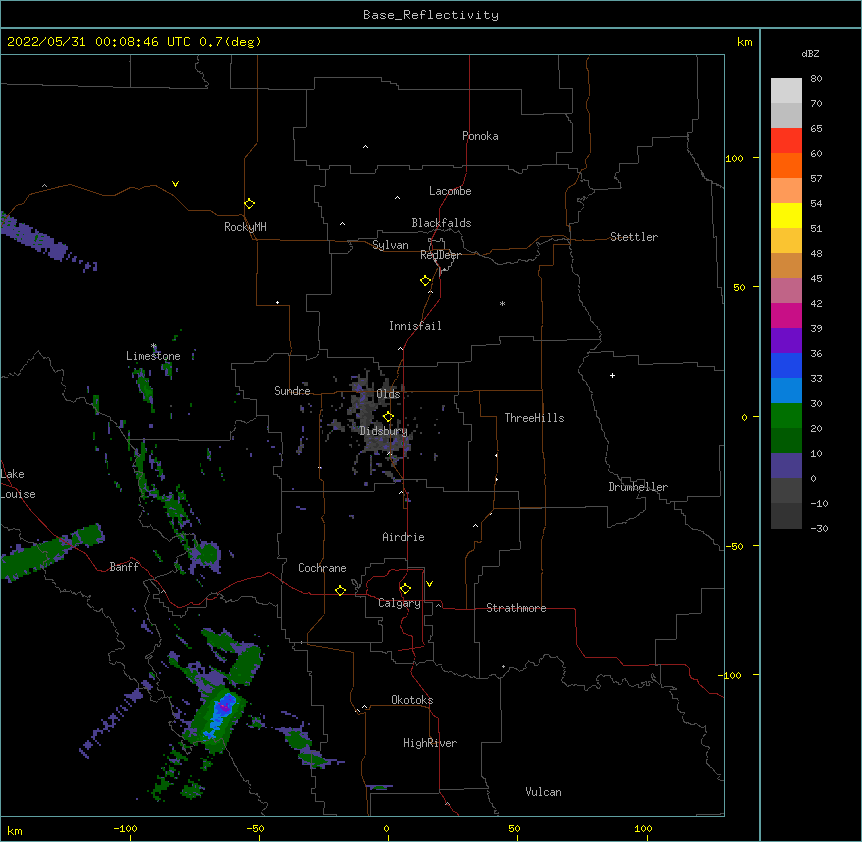Click the yellow V marker east of Calgary
862x842 pixels.
(429, 584)
